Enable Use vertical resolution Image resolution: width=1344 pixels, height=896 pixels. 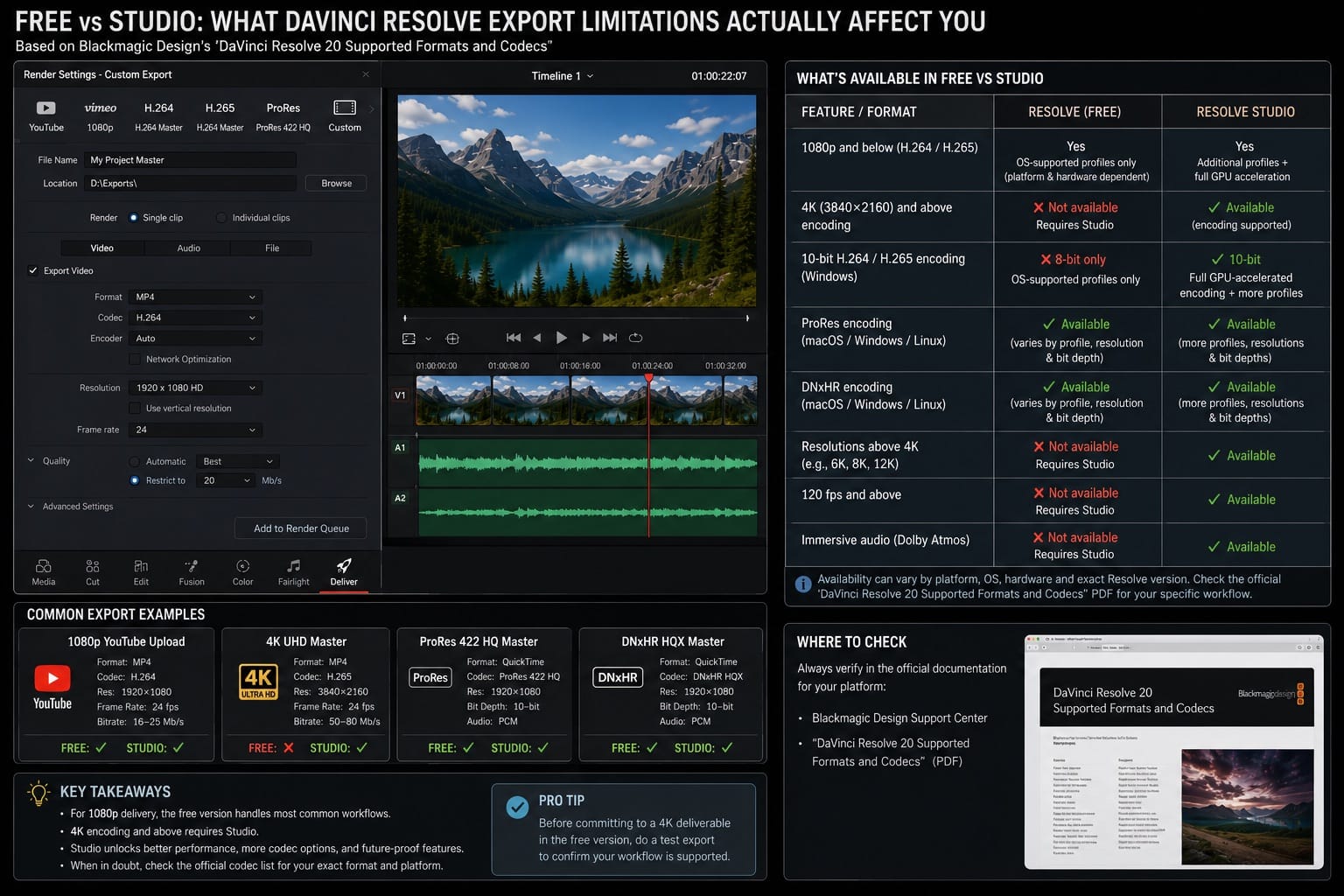pos(135,408)
